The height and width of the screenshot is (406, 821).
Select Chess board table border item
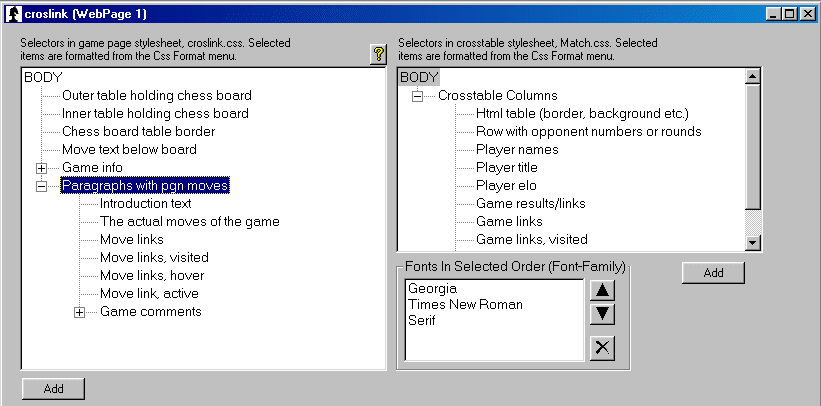point(138,131)
